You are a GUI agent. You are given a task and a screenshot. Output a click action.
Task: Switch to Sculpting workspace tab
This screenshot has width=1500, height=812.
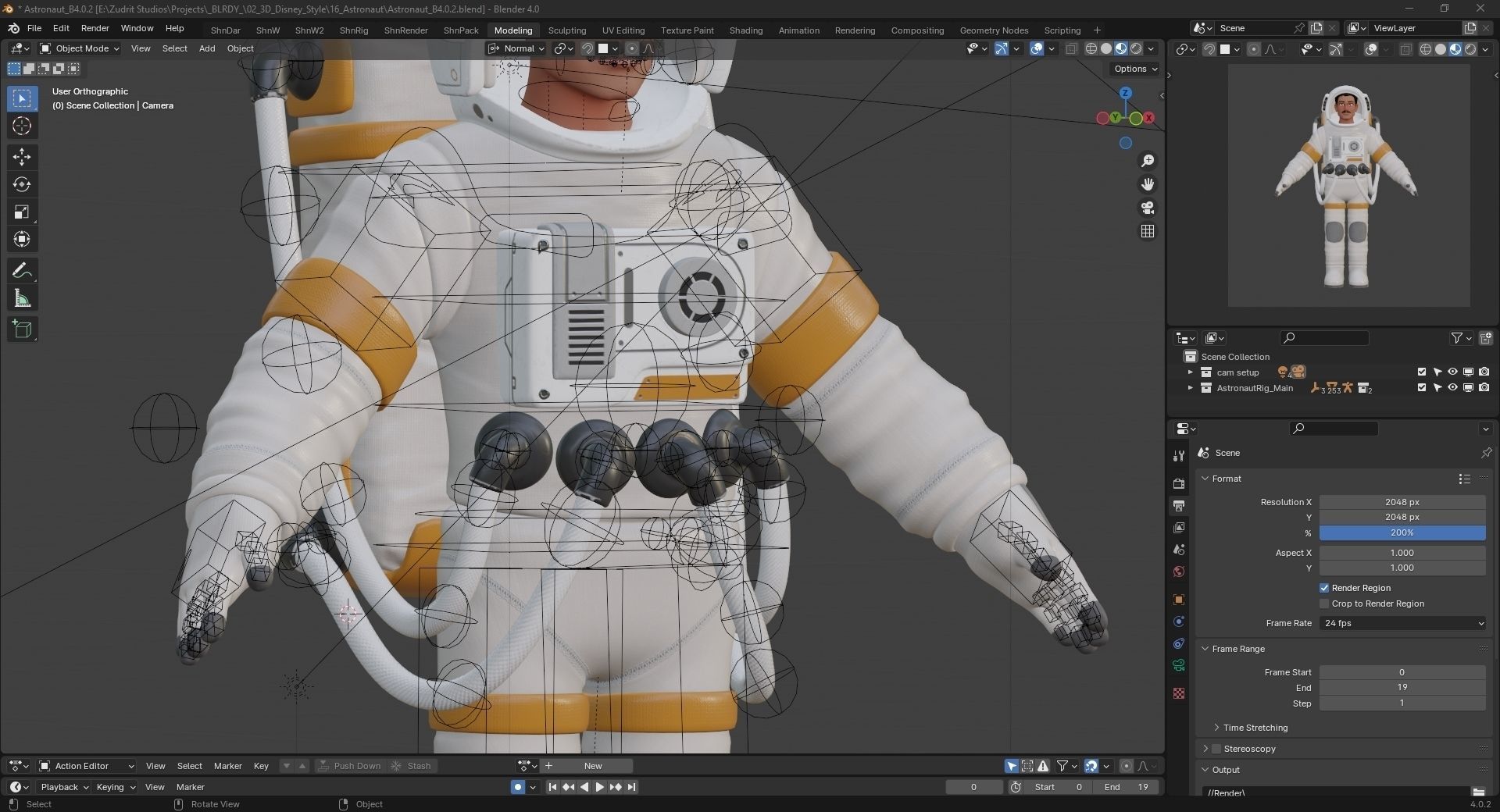click(x=567, y=30)
